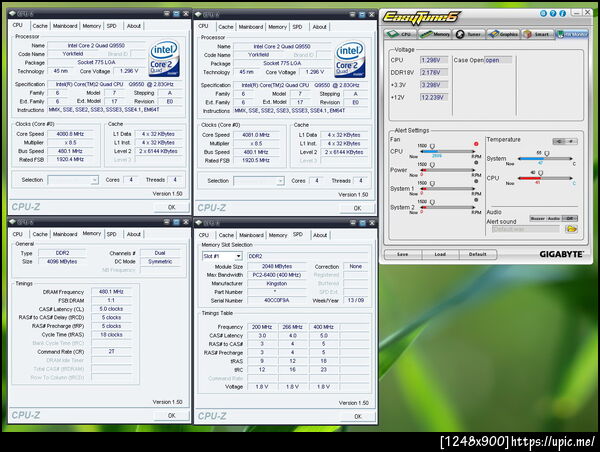Open the HW Monitor tab in EasyTune6
The image size is (600, 452).
click(x=574, y=33)
